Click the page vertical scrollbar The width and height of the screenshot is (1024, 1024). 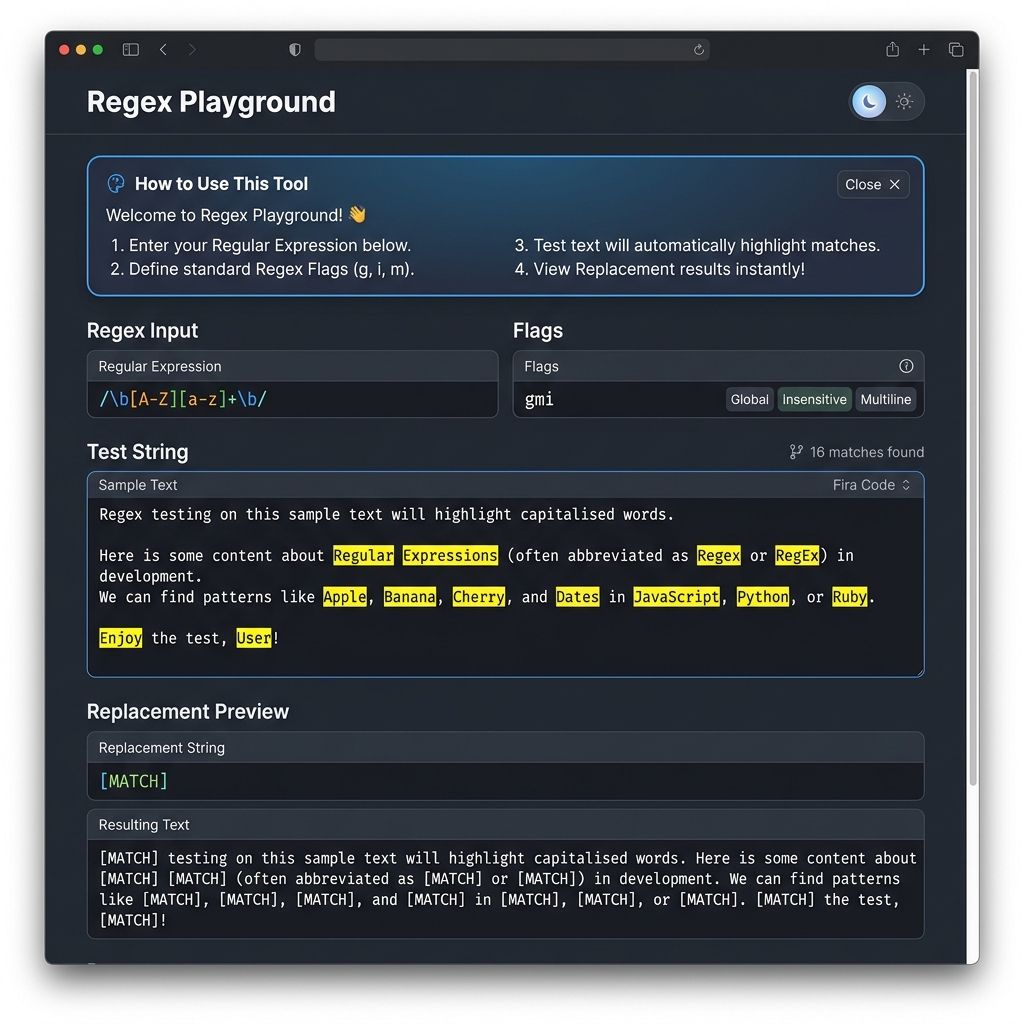[973, 428]
